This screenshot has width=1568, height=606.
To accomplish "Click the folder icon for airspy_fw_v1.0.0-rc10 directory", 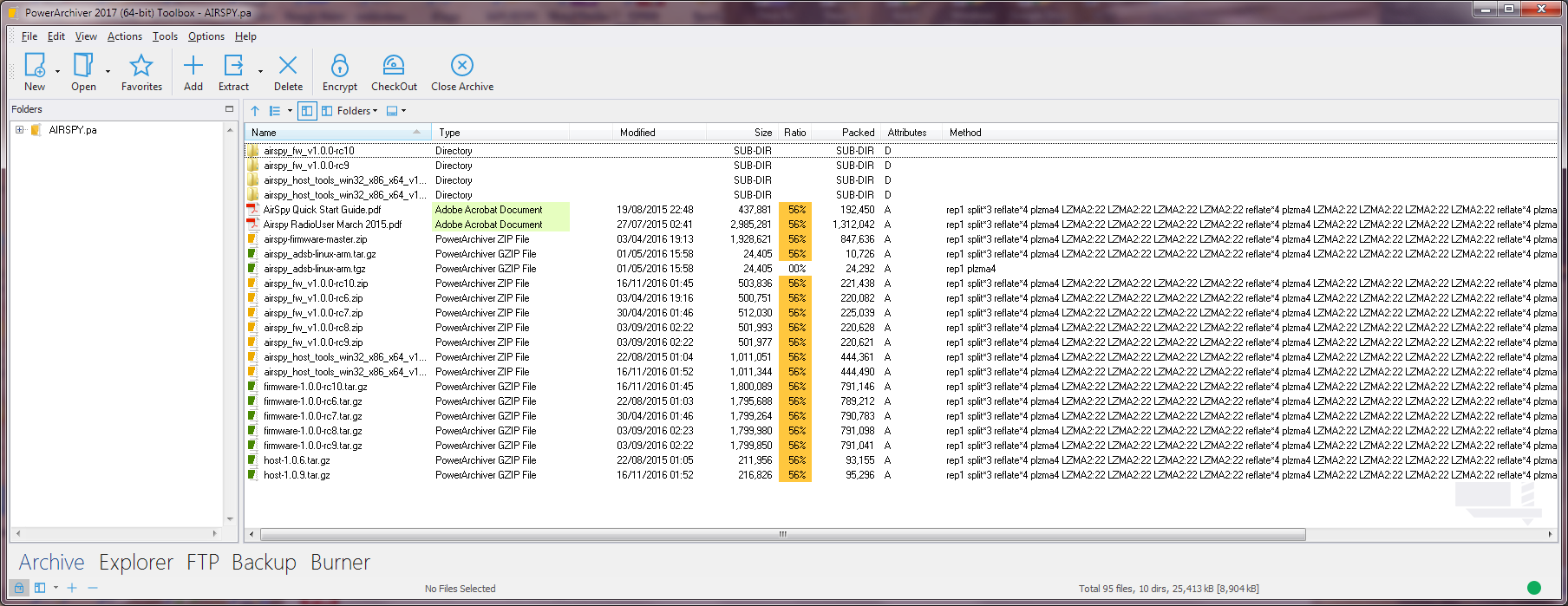I will [253, 151].
